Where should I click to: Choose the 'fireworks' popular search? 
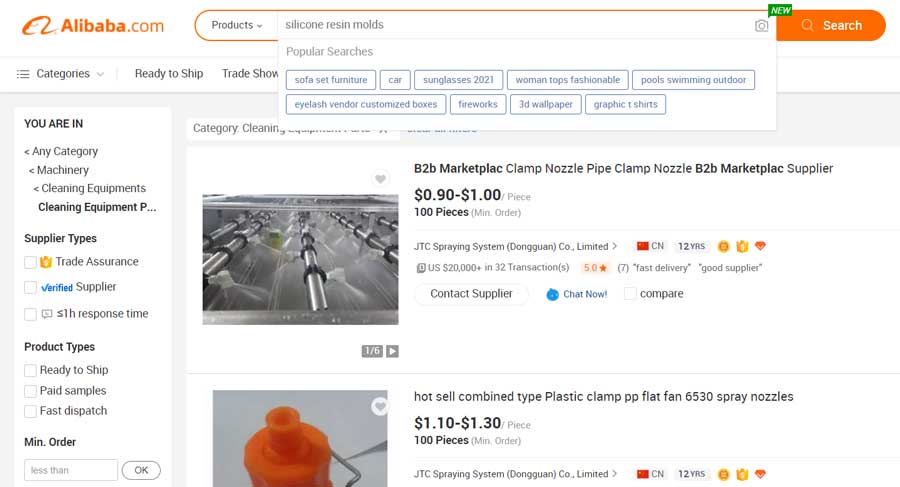pos(478,105)
